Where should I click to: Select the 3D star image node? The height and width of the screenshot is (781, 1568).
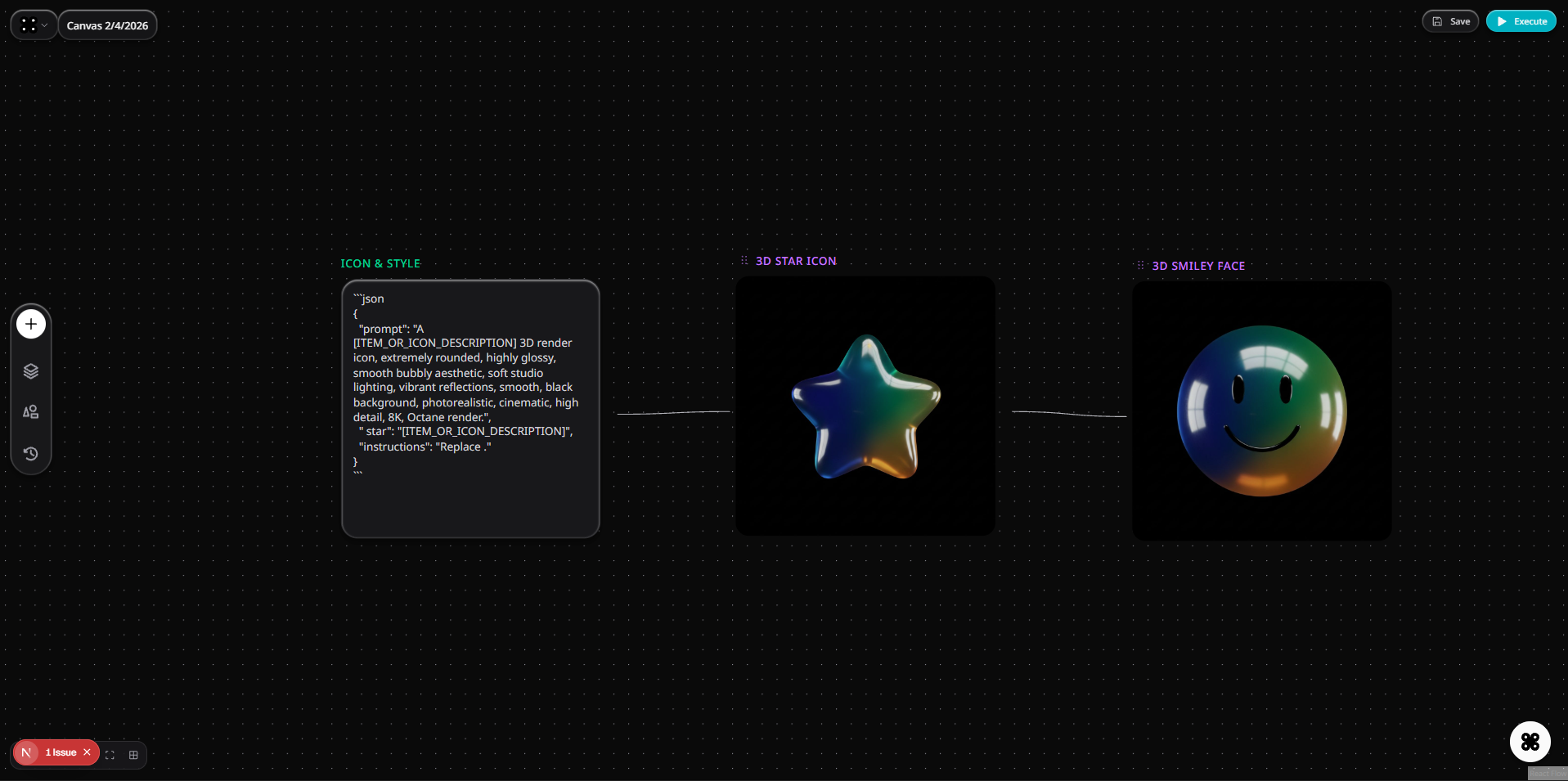865,406
